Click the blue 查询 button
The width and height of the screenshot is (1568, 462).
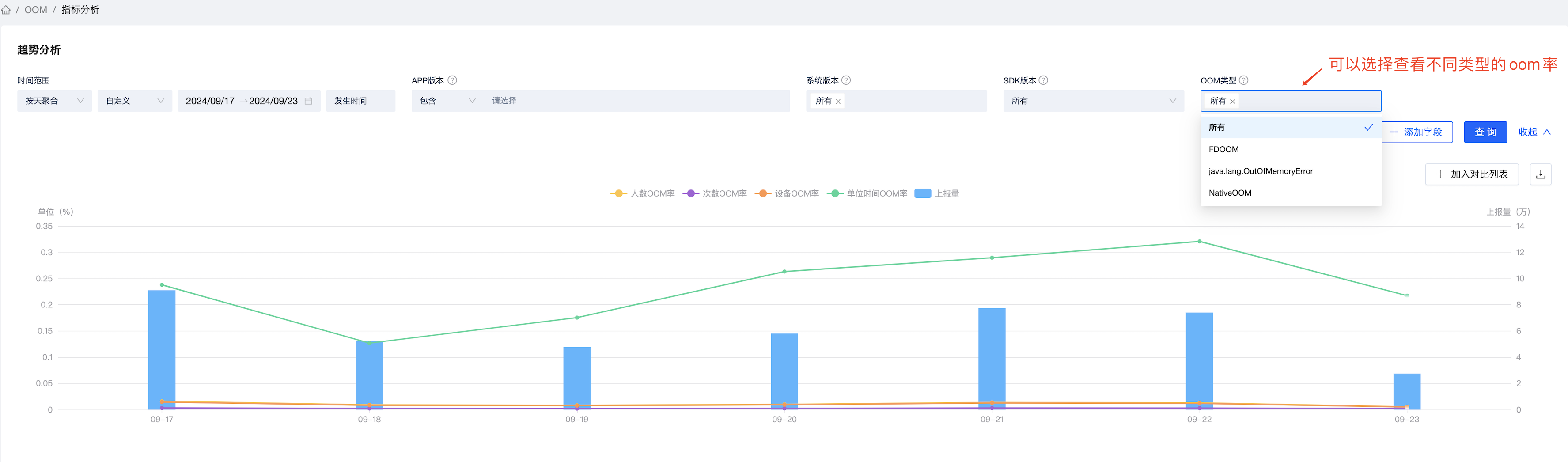[x=1485, y=132]
